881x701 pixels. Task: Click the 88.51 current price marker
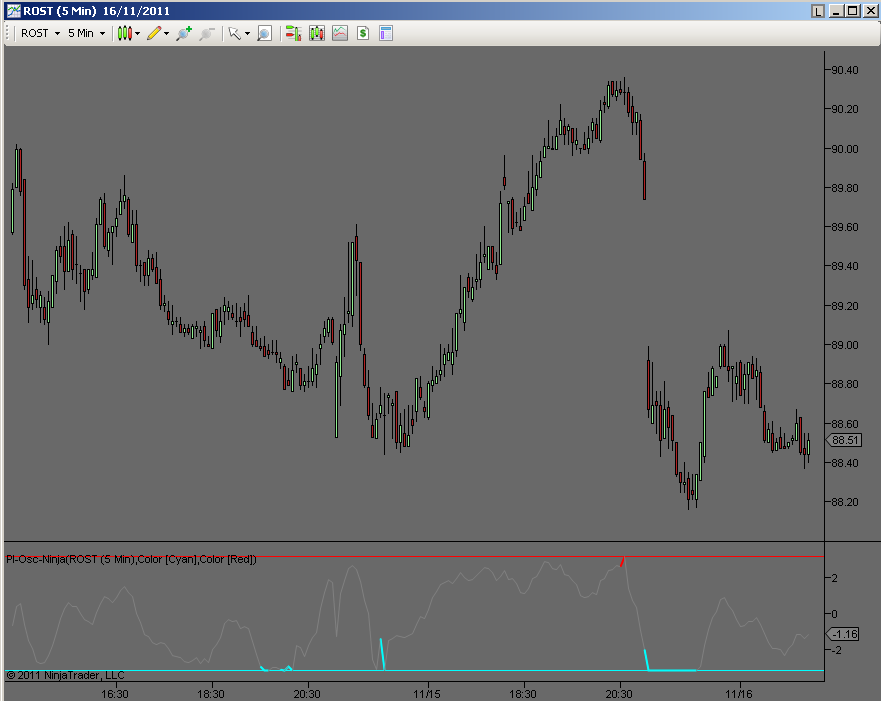[x=845, y=441]
